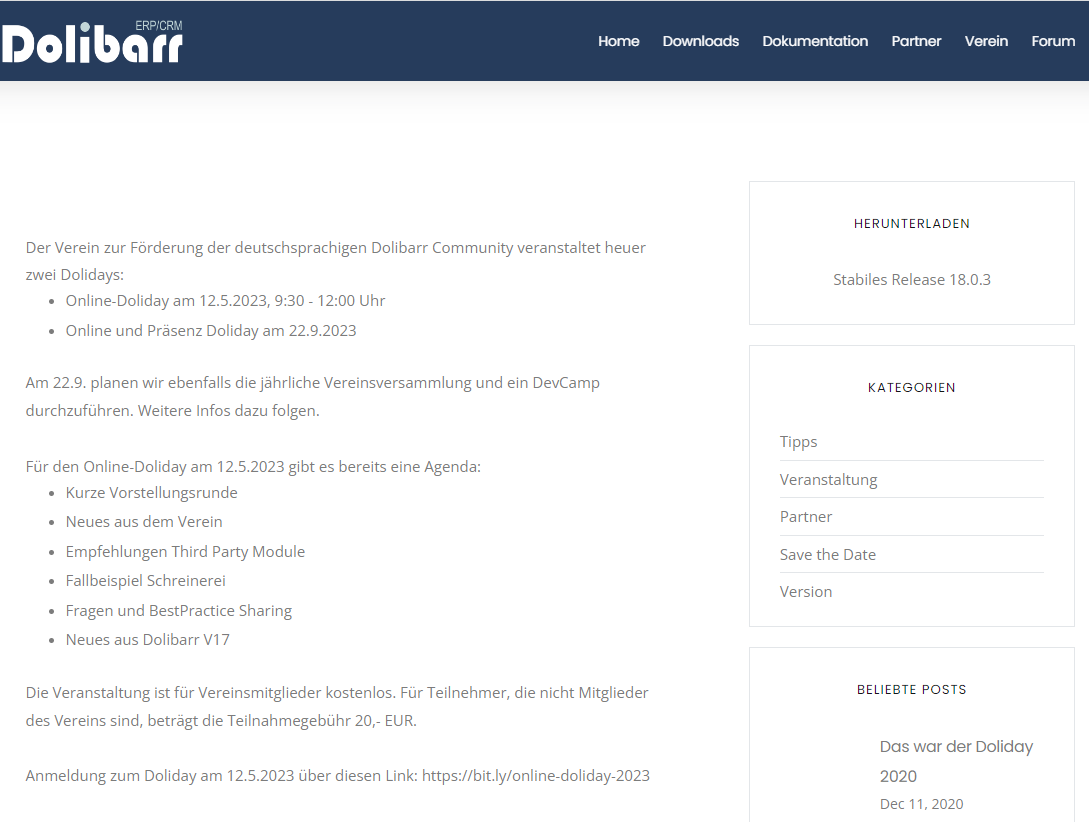Click the bit.ly/online-doliday-2023 registration link

[x=535, y=775]
